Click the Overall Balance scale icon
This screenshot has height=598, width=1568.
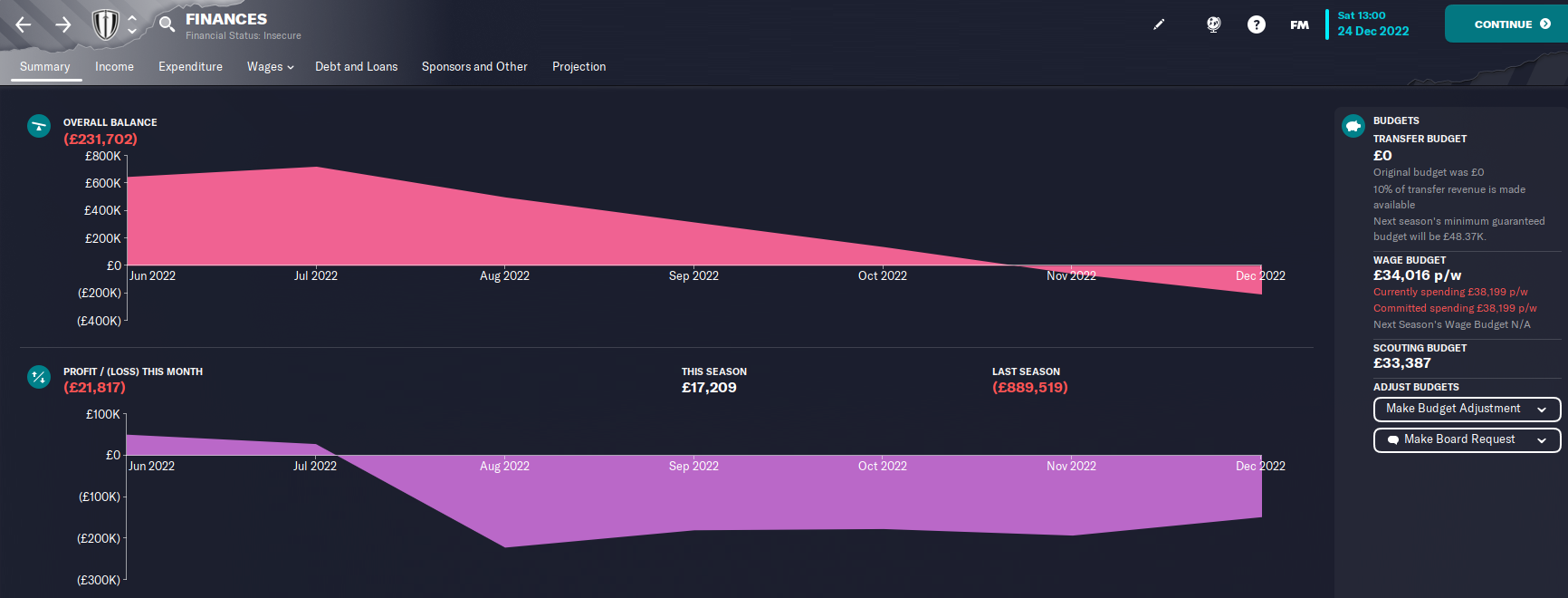[39, 126]
